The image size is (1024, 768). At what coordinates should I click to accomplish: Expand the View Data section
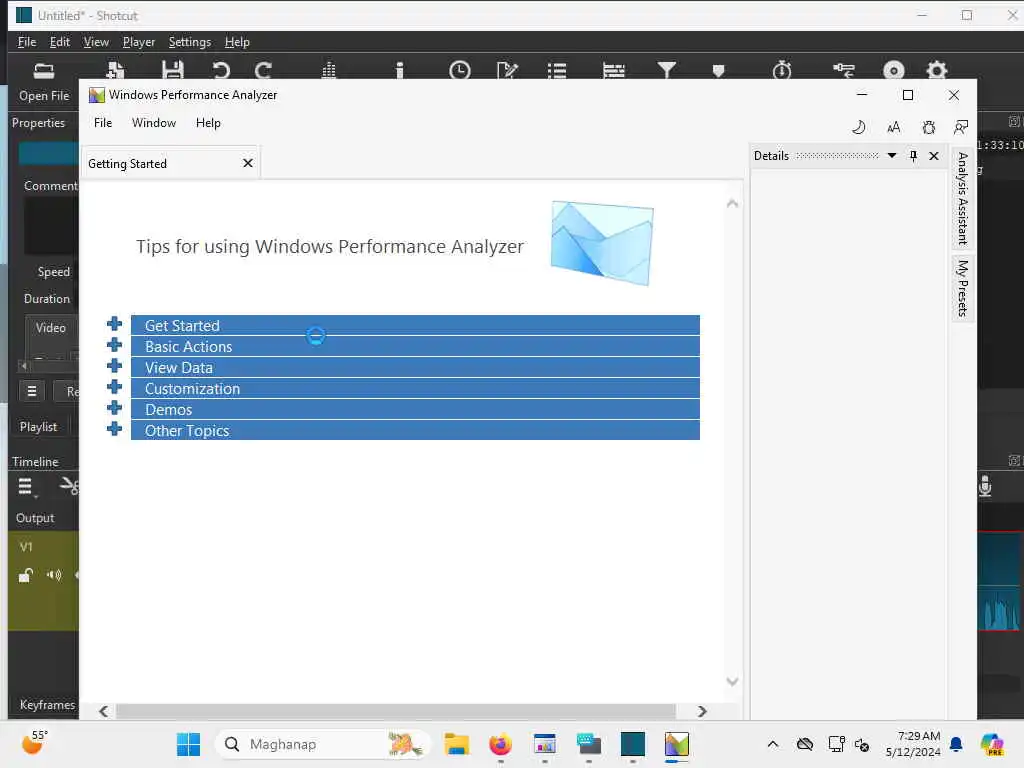(x=114, y=366)
